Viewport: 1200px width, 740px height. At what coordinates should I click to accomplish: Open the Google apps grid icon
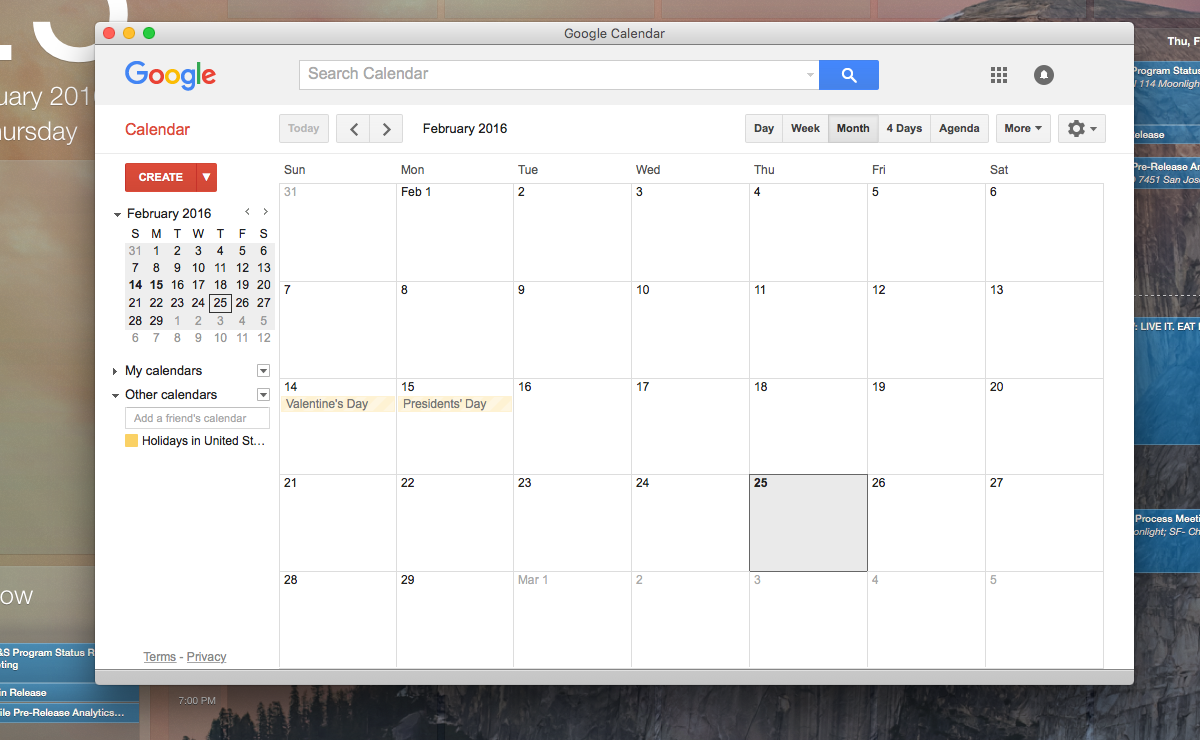tap(998, 75)
